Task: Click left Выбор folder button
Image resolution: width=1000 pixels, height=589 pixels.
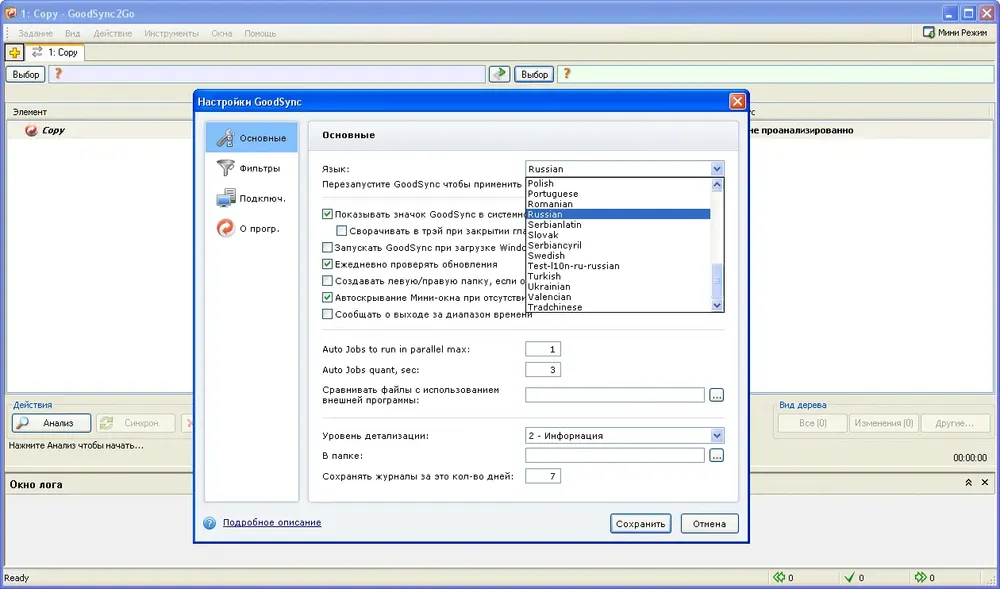Action: pyautogui.click(x=26, y=74)
